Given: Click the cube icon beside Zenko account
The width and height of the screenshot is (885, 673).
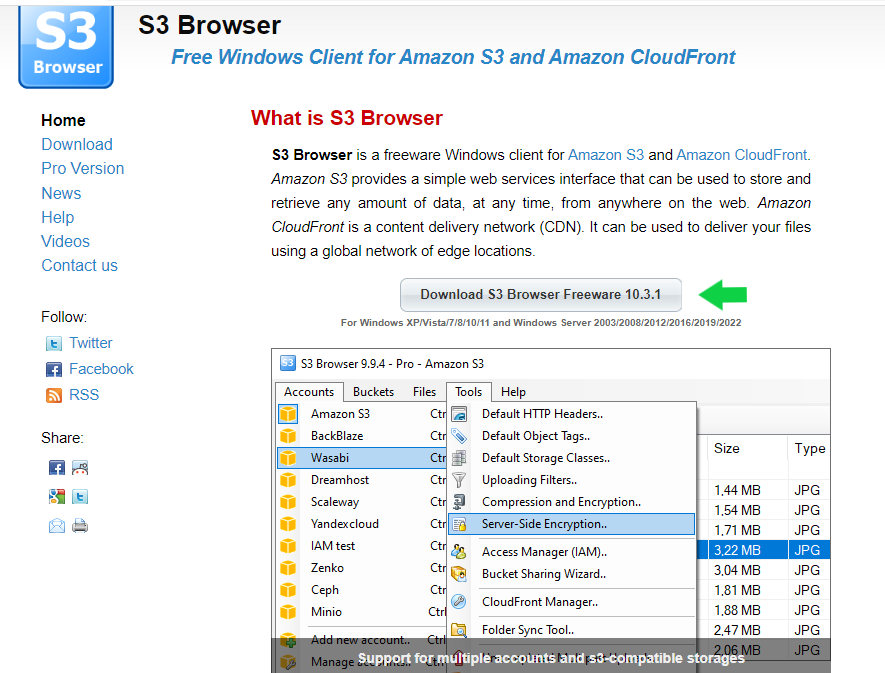Looking at the screenshot, I should coord(288,568).
